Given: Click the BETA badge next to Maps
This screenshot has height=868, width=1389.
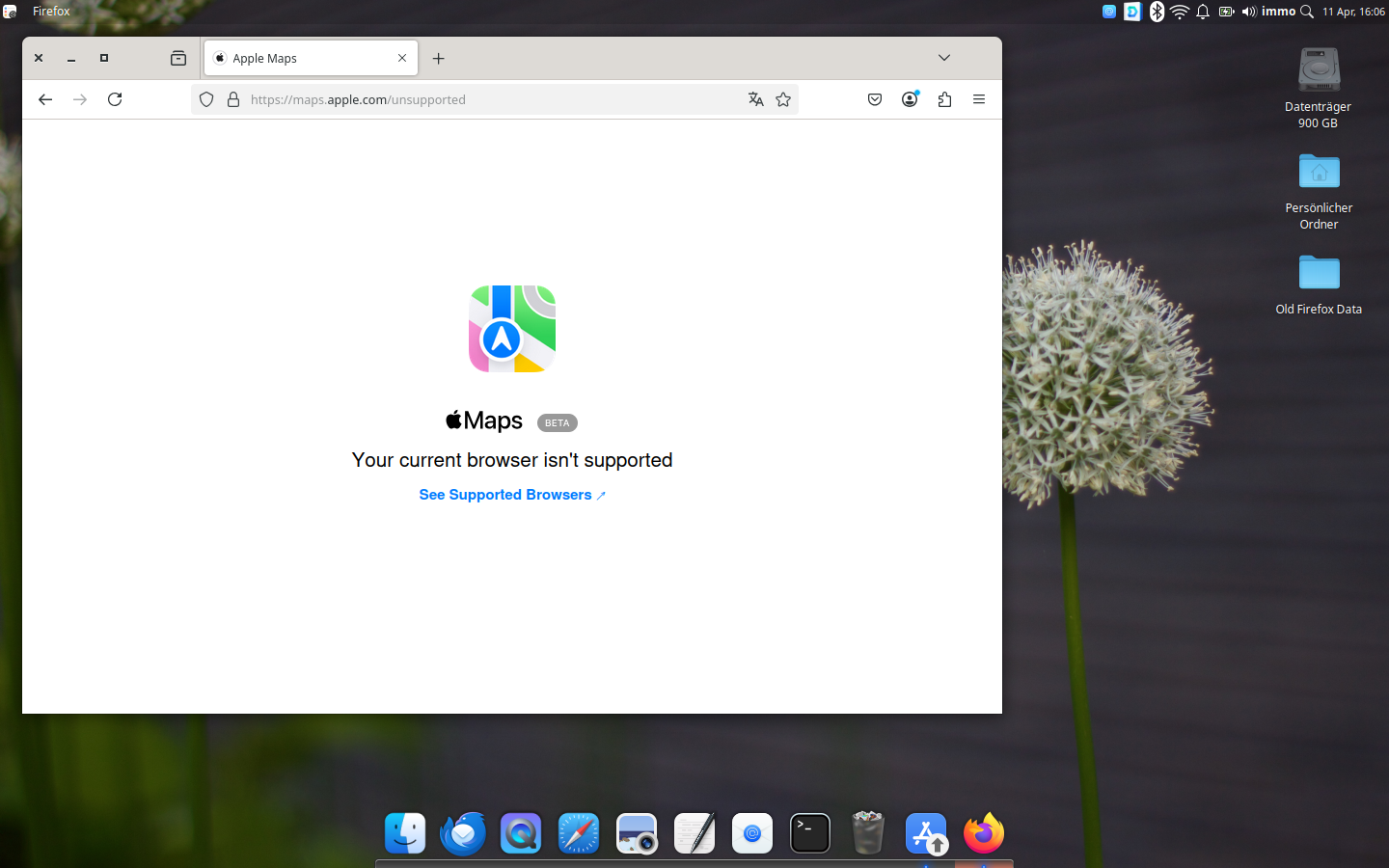Looking at the screenshot, I should click(558, 422).
